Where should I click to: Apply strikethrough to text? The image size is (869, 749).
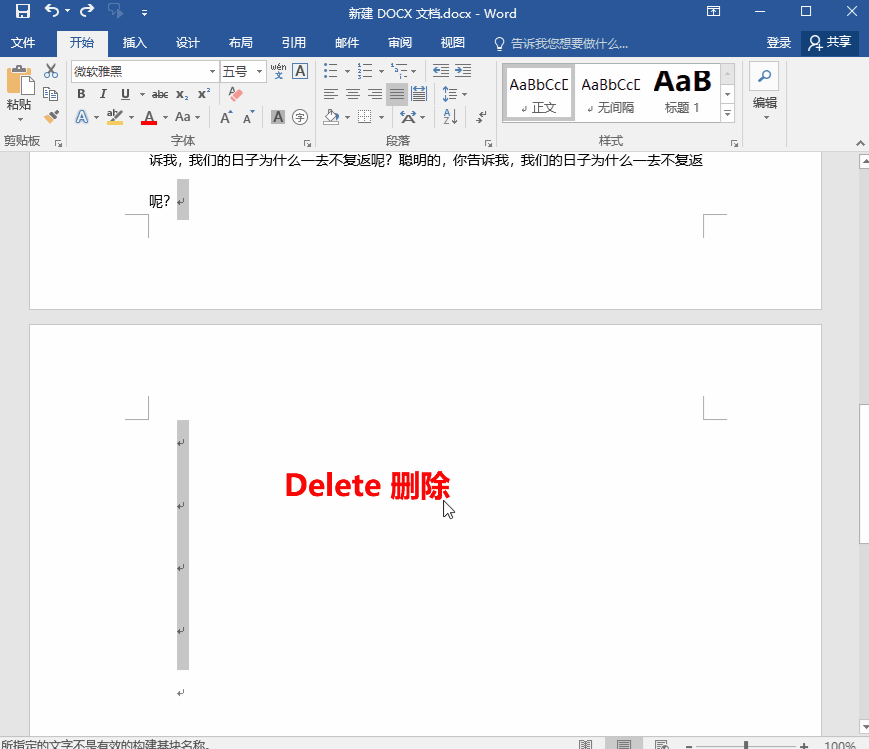[160, 93]
